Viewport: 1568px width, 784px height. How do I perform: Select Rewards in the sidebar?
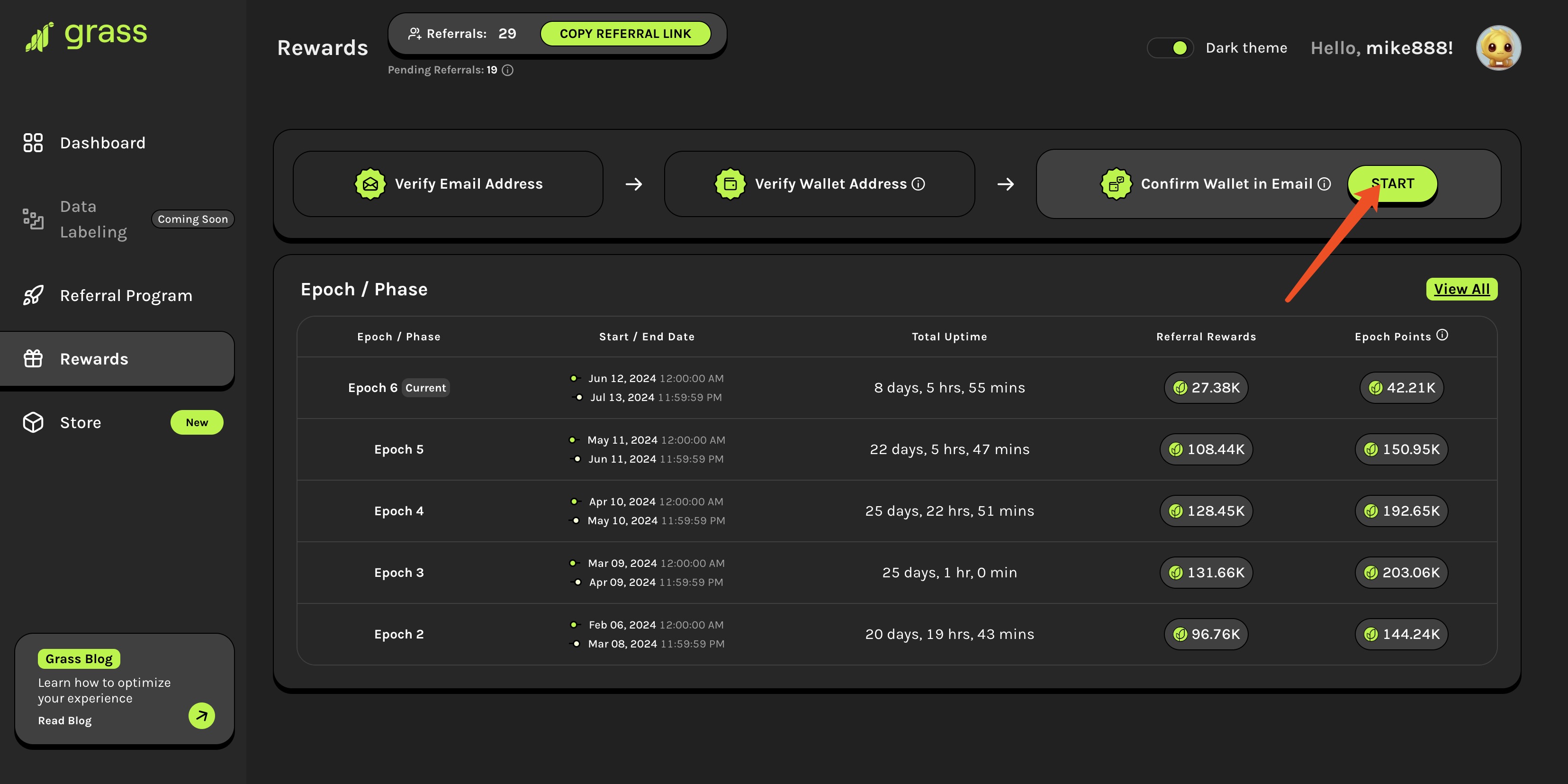117,359
